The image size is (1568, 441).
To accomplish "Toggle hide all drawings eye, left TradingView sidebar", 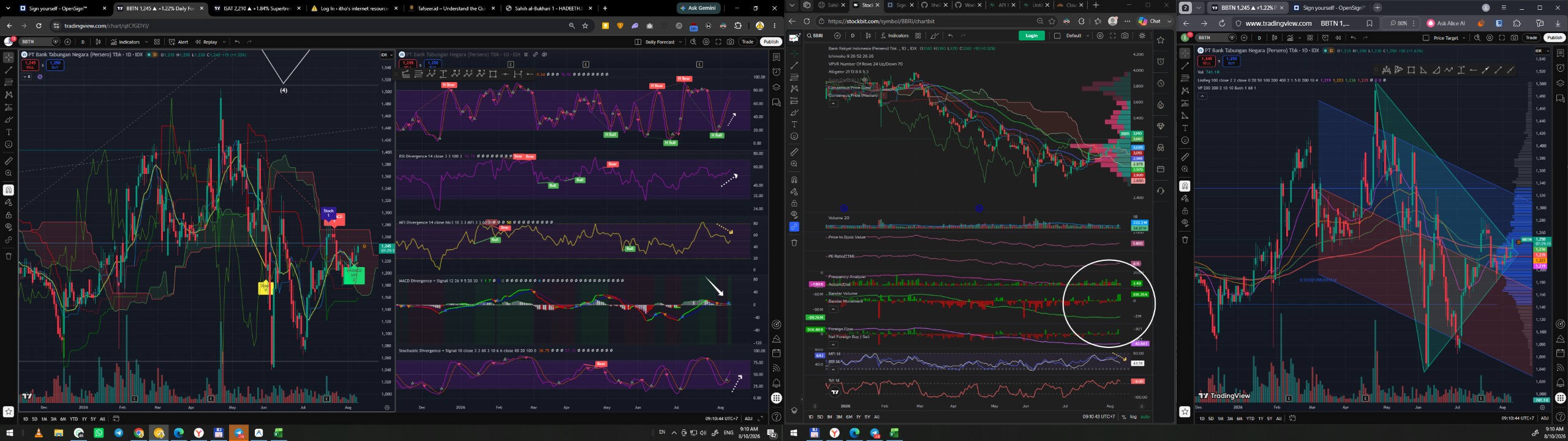I will pos(9,227).
